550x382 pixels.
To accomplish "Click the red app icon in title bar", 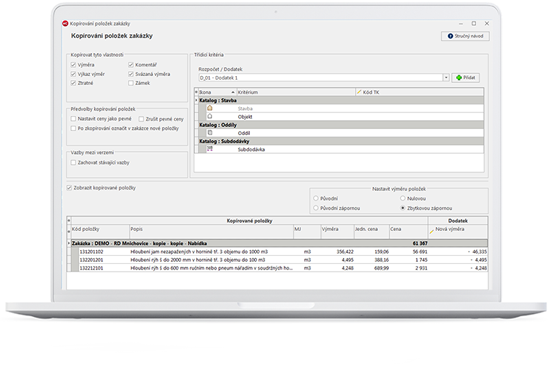I will [x=65, y=24].
